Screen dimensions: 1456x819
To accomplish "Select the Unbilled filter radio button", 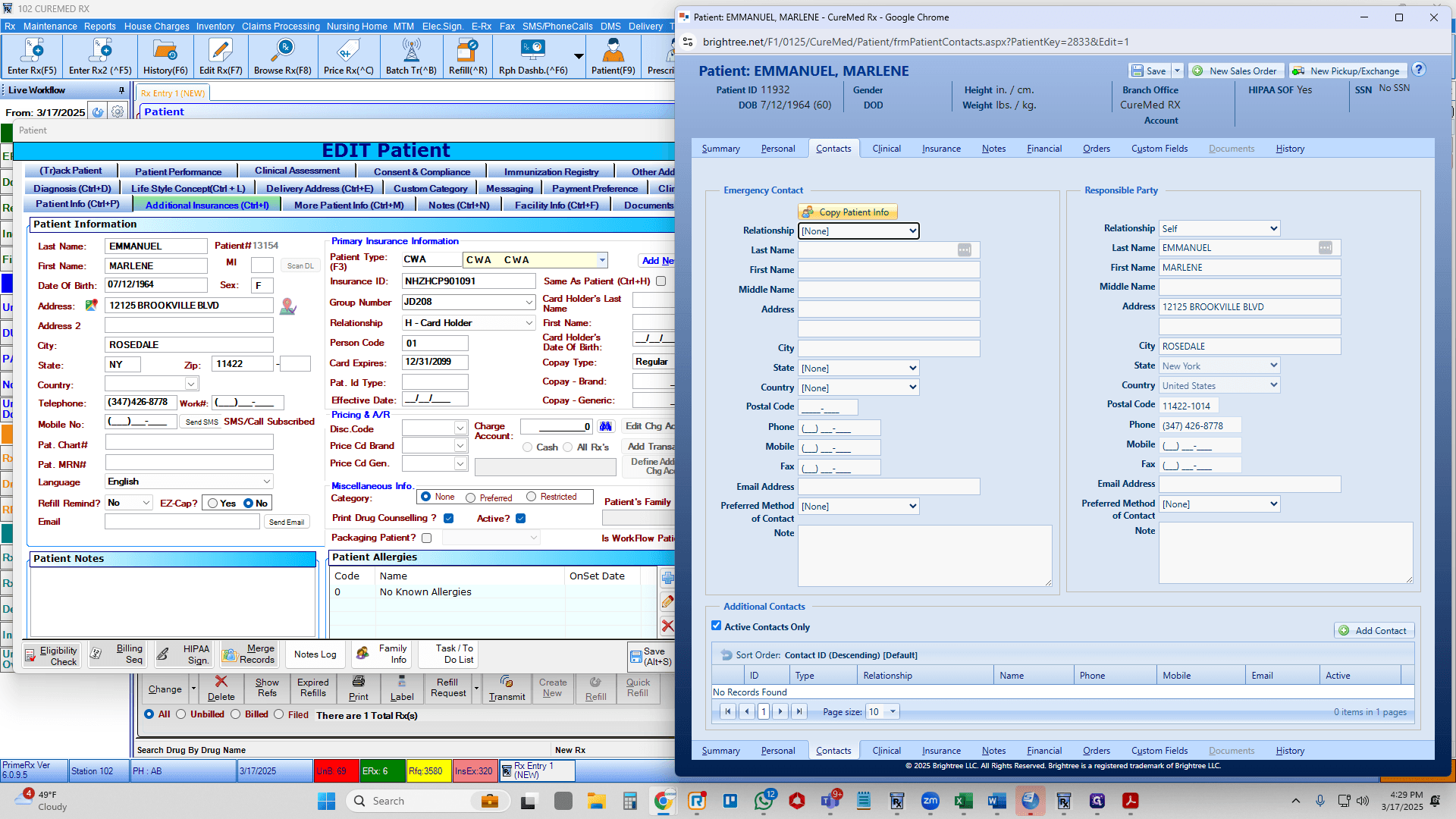I will pyautogui.click(x=180, y=714).
